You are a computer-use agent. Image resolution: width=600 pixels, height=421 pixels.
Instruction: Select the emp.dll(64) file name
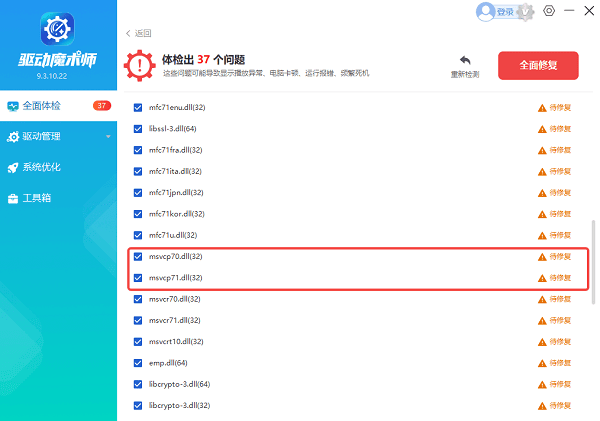(x=168, y=363)
